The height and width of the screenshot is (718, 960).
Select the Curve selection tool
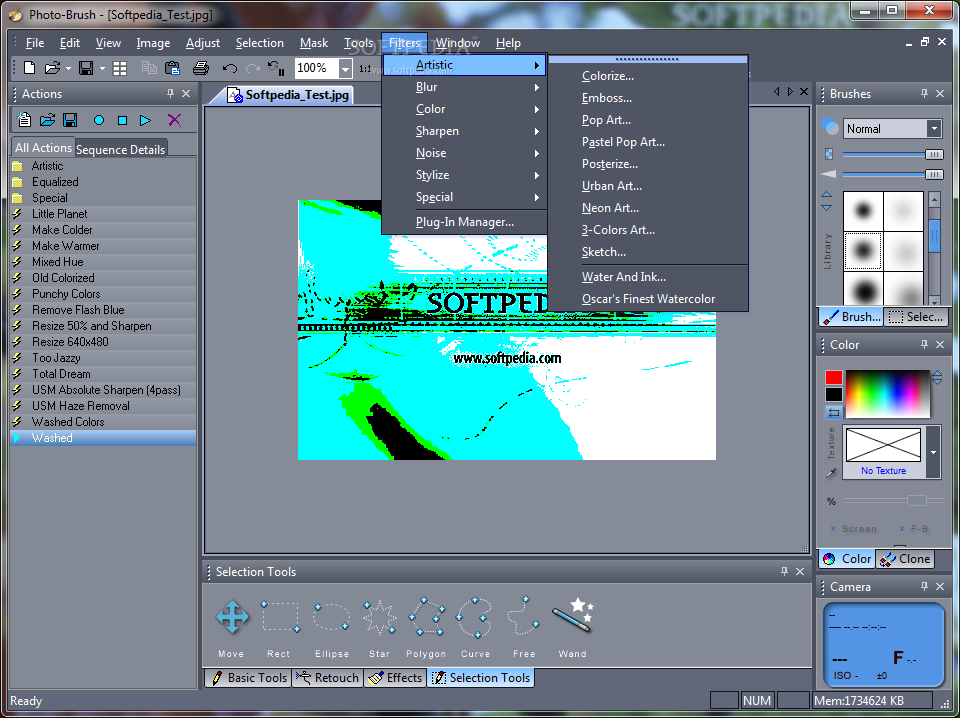pyautogui.click(x=474, y=617)
